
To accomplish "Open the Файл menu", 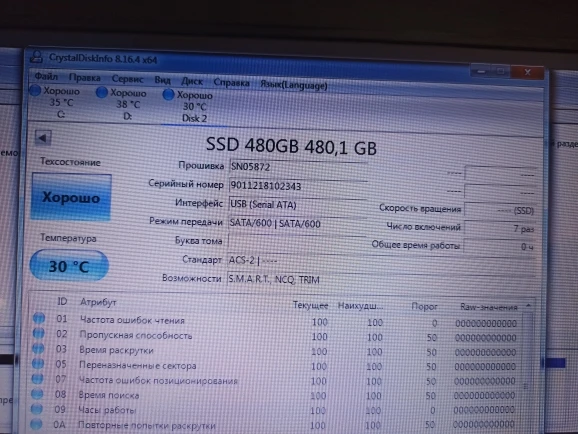I will point(46,77).
